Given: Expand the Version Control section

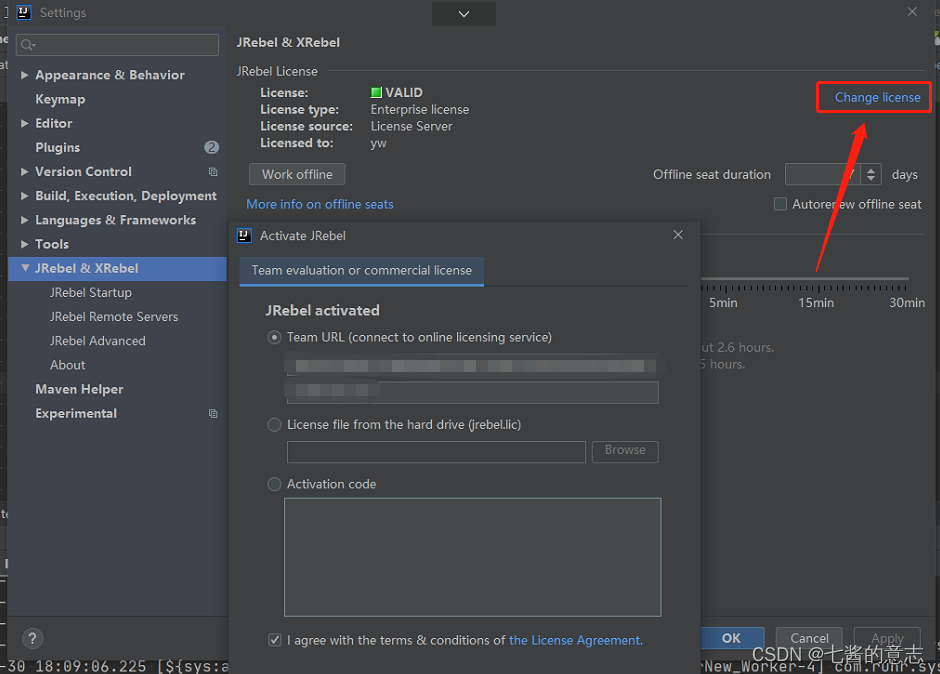Looking at the screenshot, I should tap(25, 172).
